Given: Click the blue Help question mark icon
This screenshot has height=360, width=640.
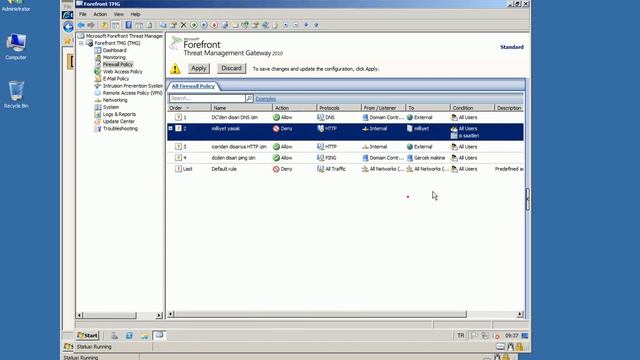Looking at the screenshot, I should [129, 25].
